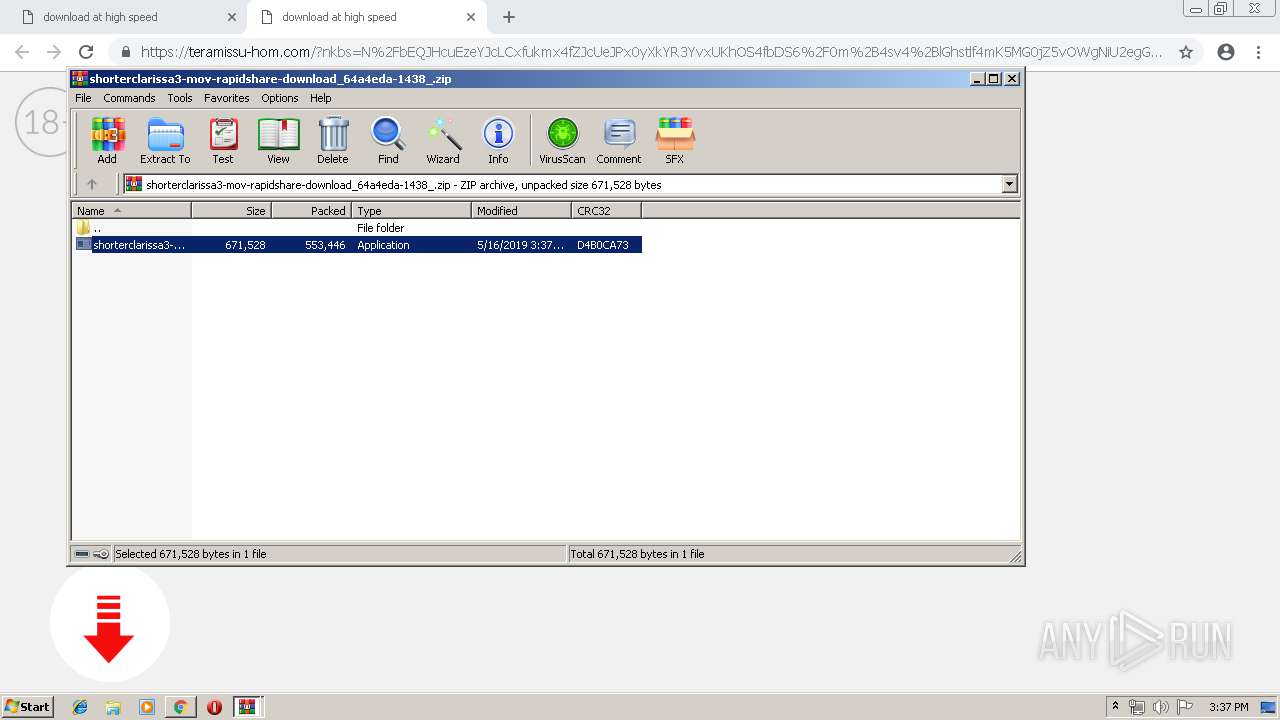
Task: Open Chrome's three-dot menu
Action: coord(1258,52)
